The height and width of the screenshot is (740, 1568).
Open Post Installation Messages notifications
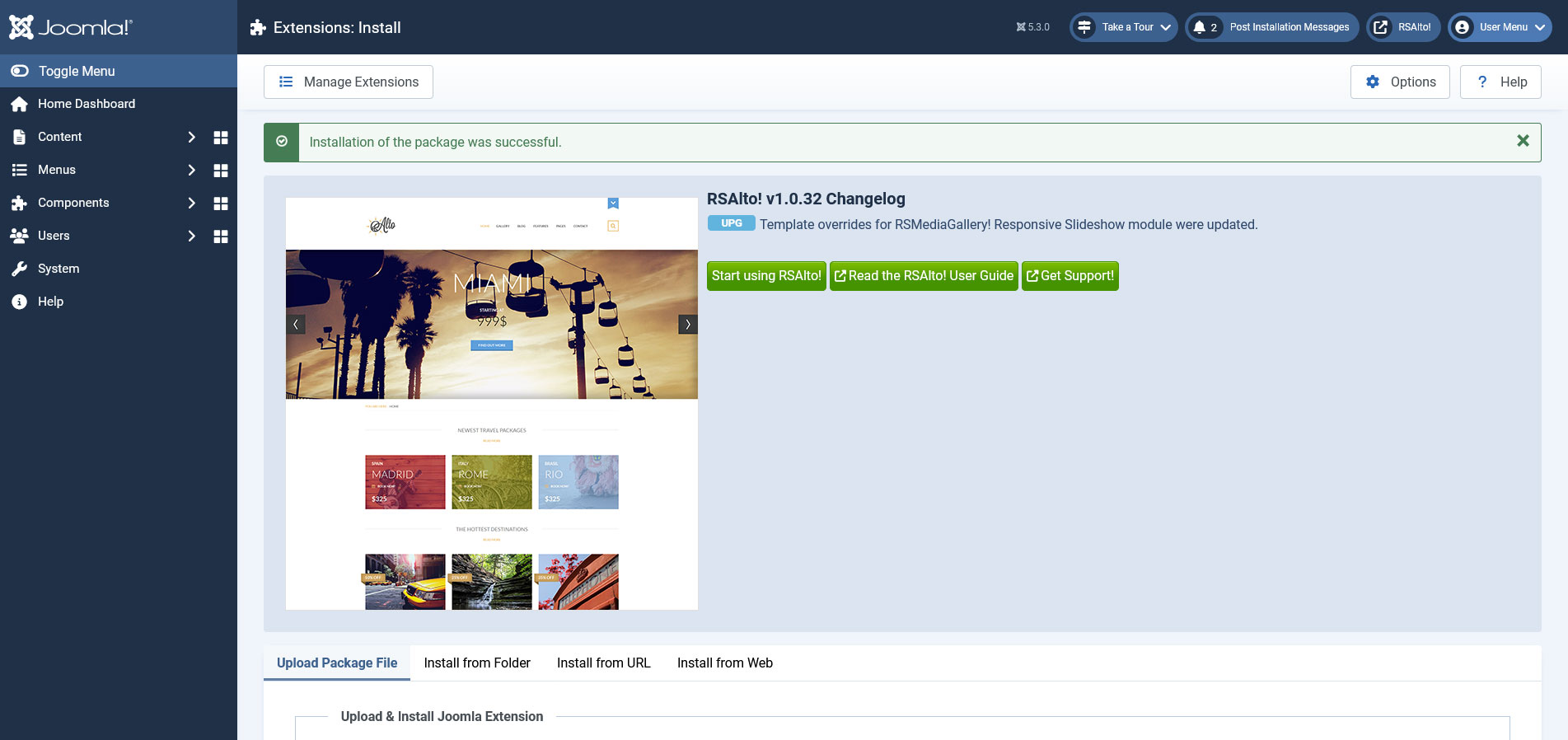(x=1272, y=27)
